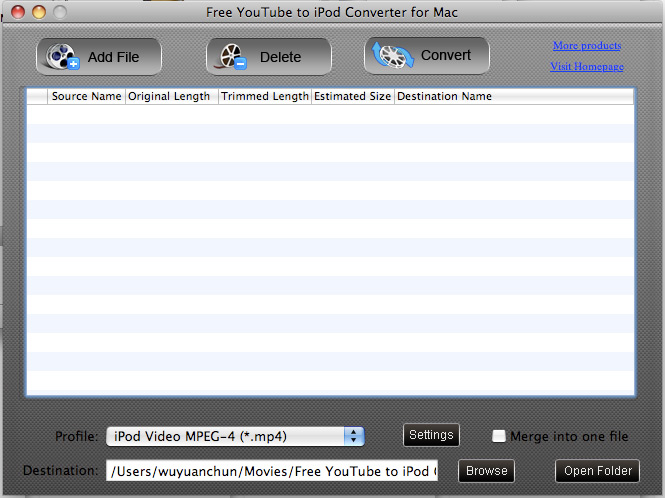Select the Trimmed Length column header
The height and width of the screenshot is (498, 665).
click(x=265, y=97)
